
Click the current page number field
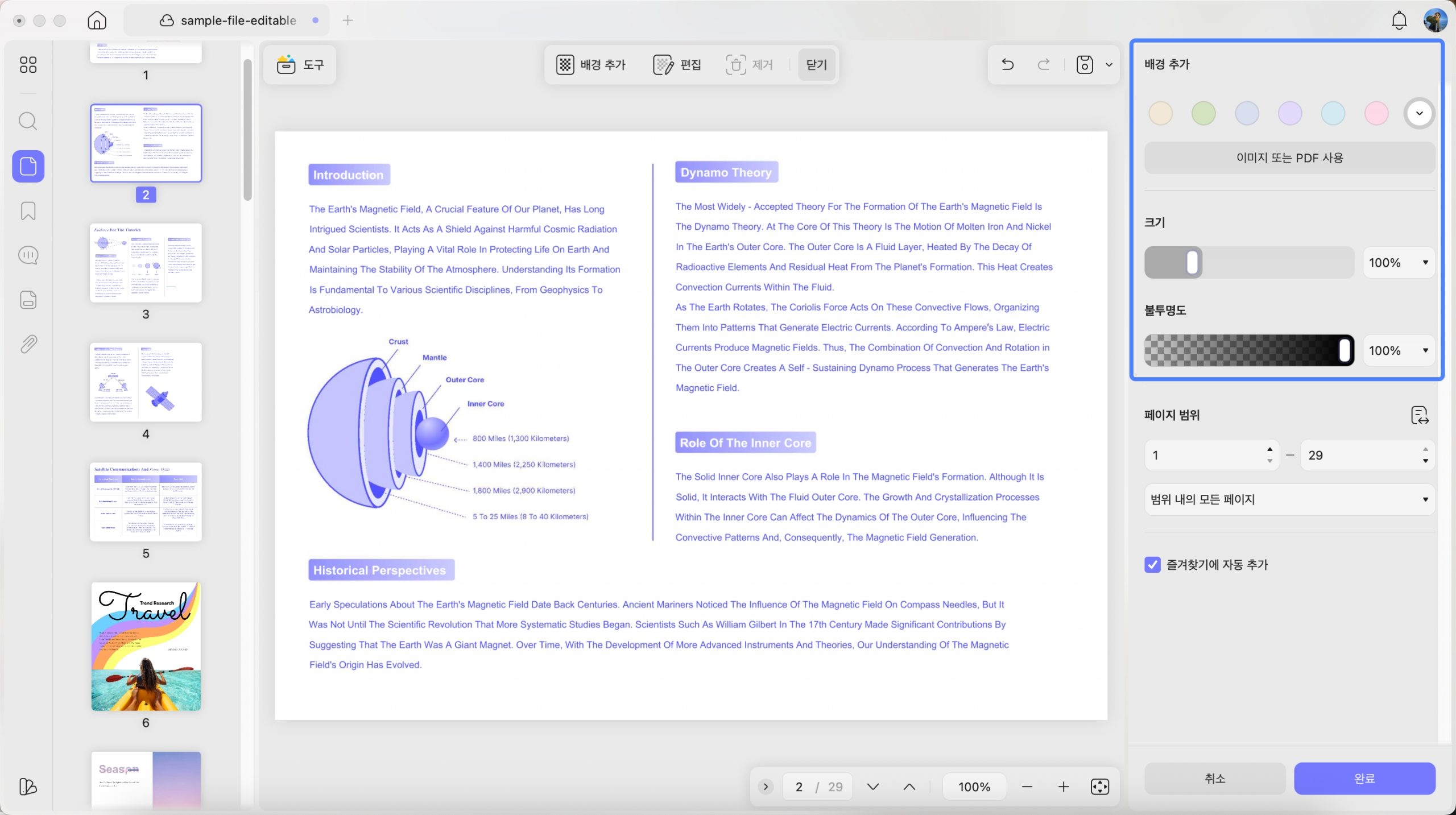tap(799, 787)
